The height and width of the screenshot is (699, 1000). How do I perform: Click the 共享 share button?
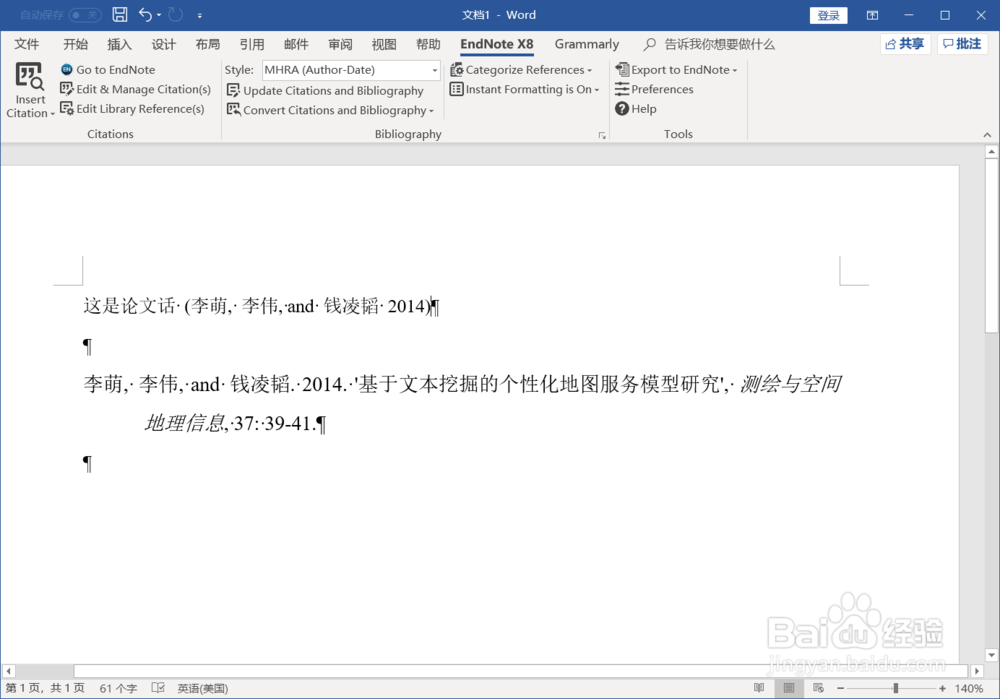tap(906, 44)
